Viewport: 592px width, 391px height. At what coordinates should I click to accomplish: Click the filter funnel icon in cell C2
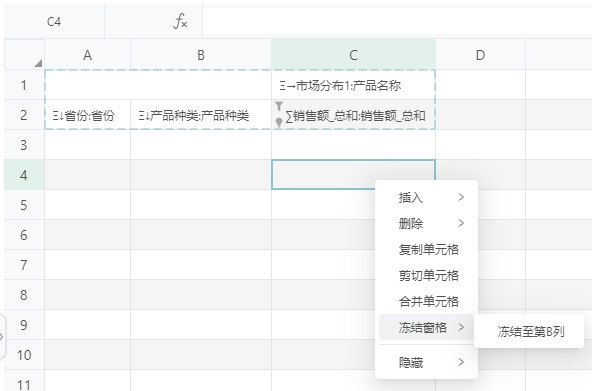279,106
